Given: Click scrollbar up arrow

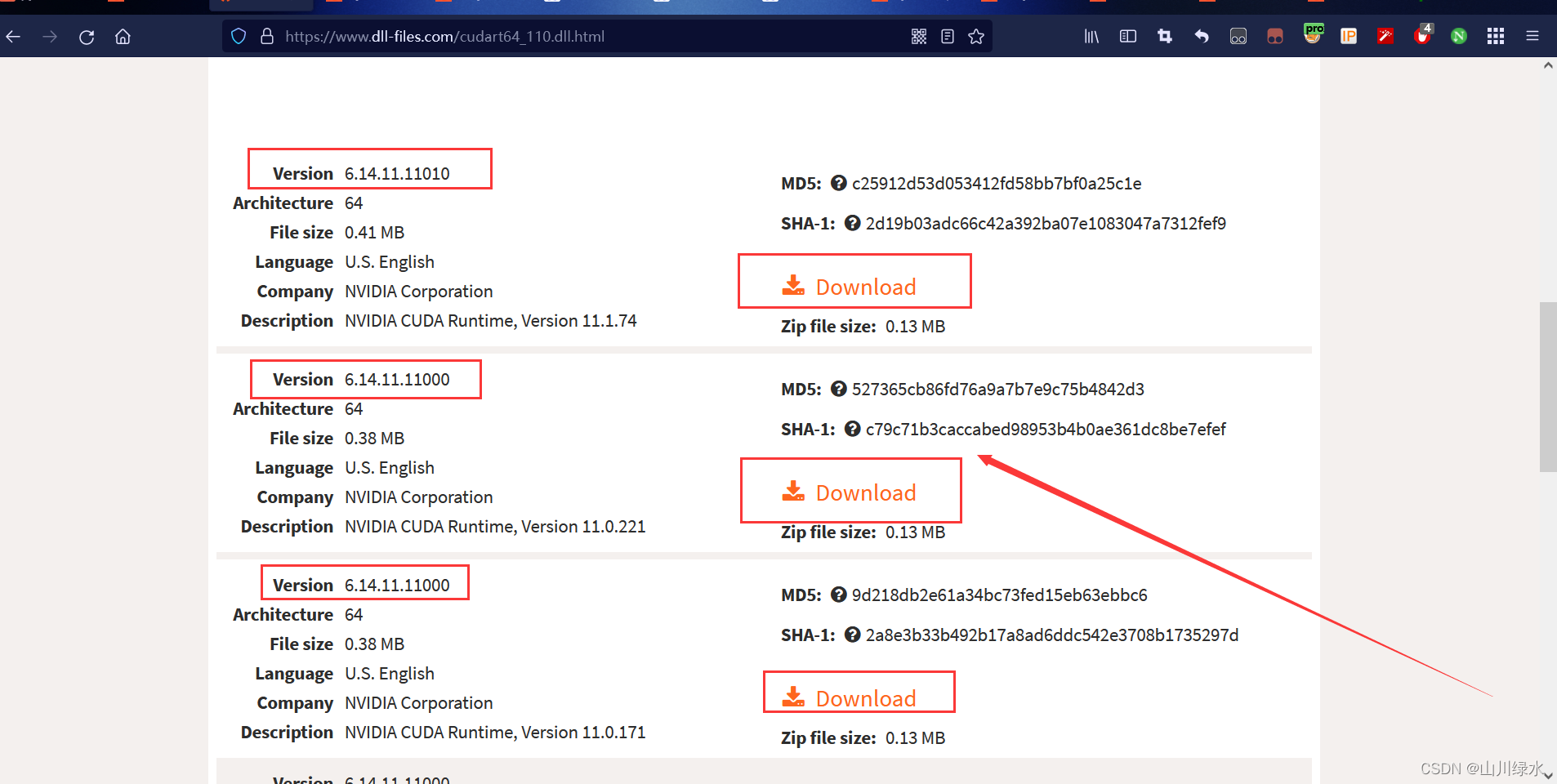Looking at the screenshot, I should (x=1548, y=65).
